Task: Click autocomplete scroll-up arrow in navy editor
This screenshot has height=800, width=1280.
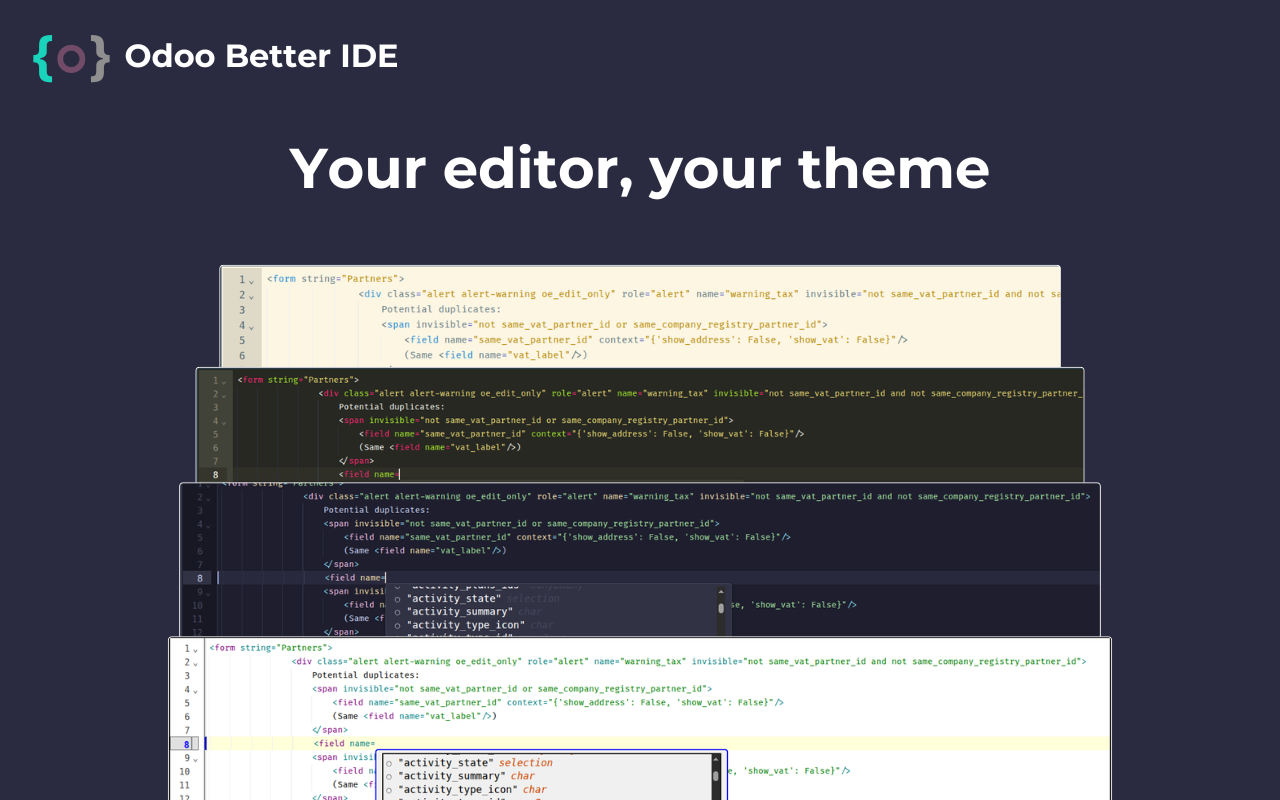Action: coord(721,592)
